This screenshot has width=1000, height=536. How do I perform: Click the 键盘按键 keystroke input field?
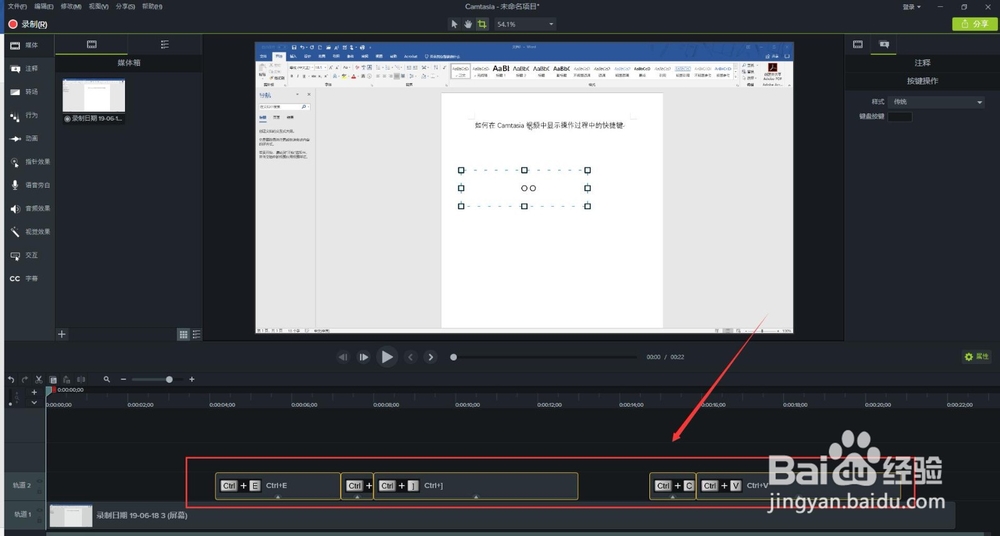click(x=900, y=117)
